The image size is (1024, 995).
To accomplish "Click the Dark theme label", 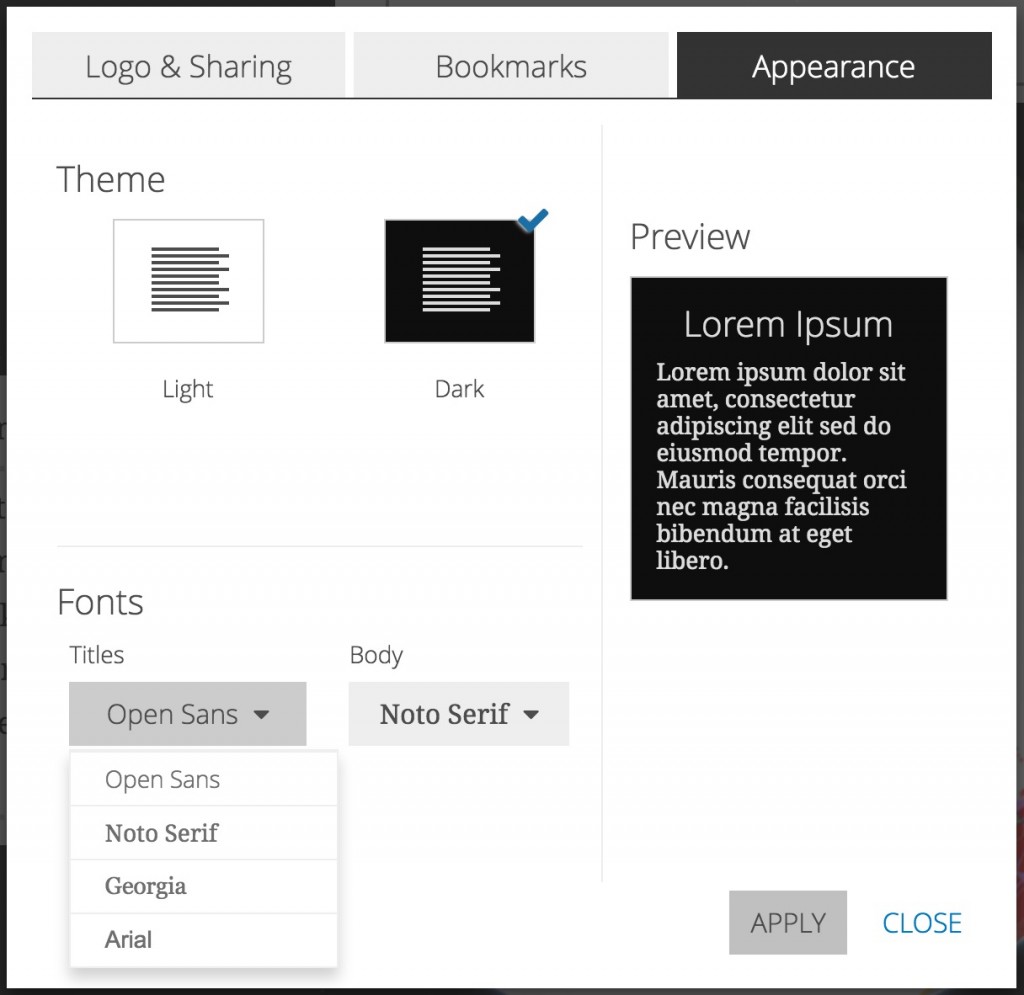I will point(459,389).
